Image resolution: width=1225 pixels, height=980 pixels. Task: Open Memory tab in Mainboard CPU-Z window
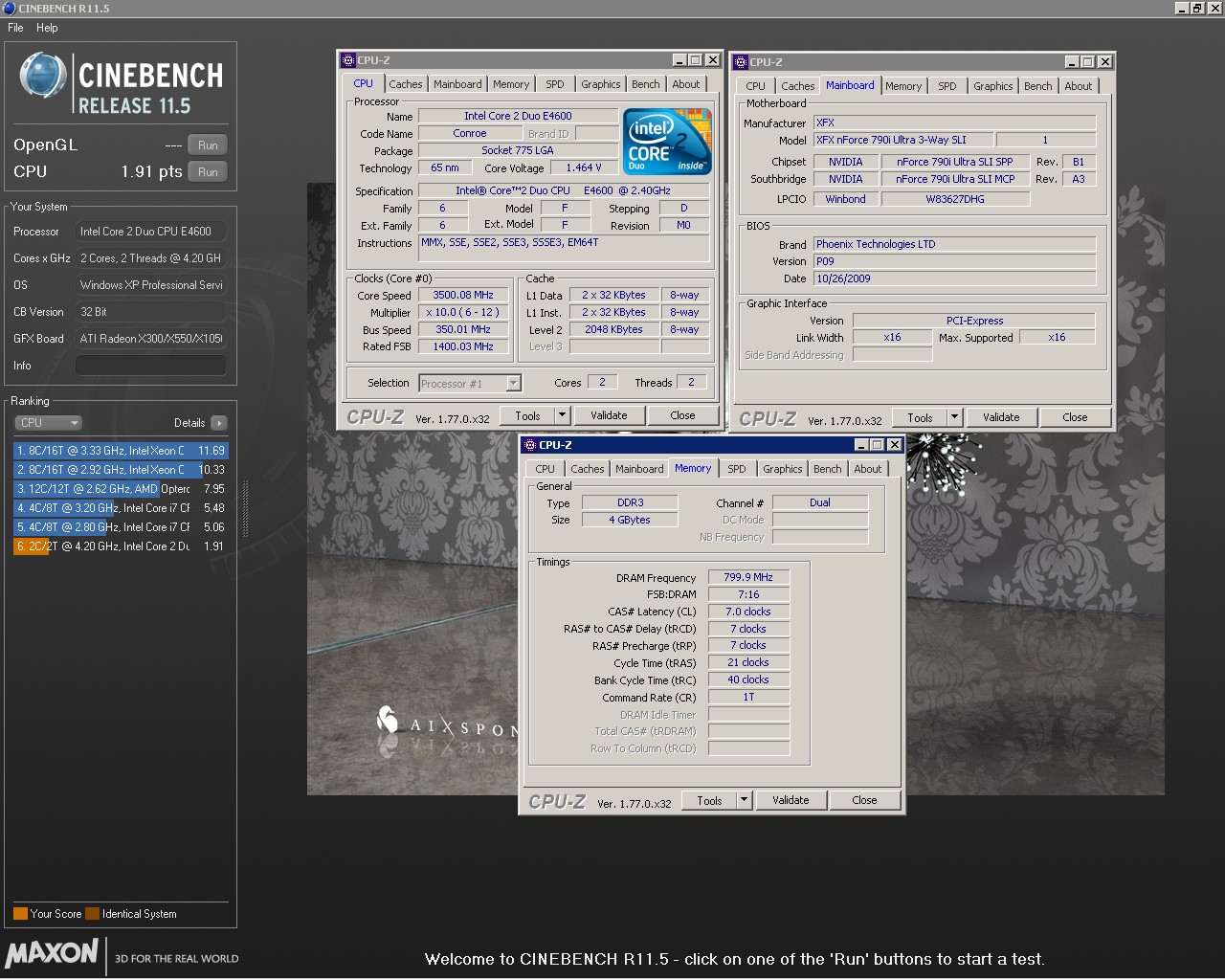pyautogui.click(x=903, y=86)
